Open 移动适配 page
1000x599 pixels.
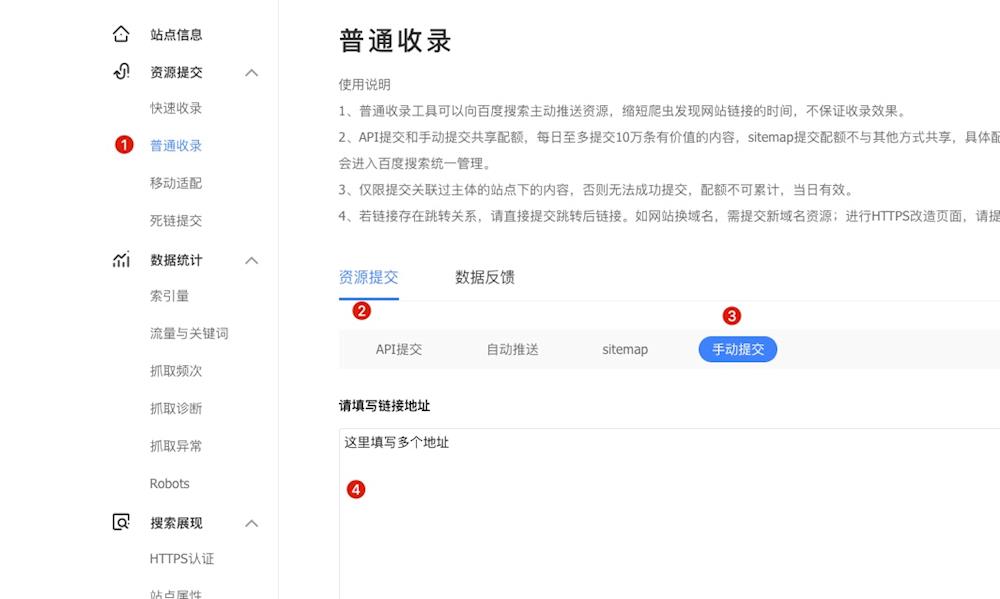pyautogui.click(x=176, y=183)
